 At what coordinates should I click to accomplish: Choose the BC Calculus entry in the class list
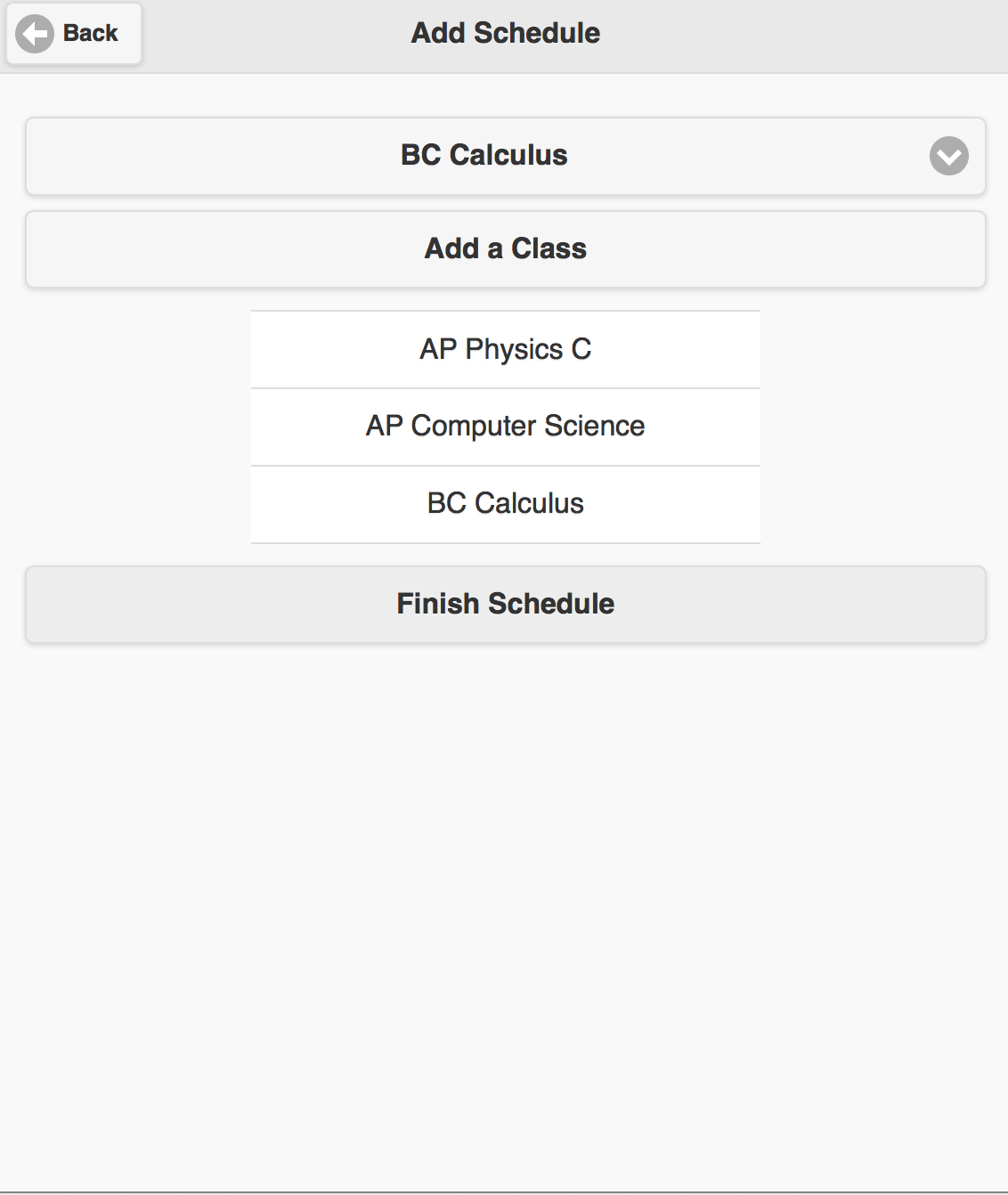(x=506, y=504)
